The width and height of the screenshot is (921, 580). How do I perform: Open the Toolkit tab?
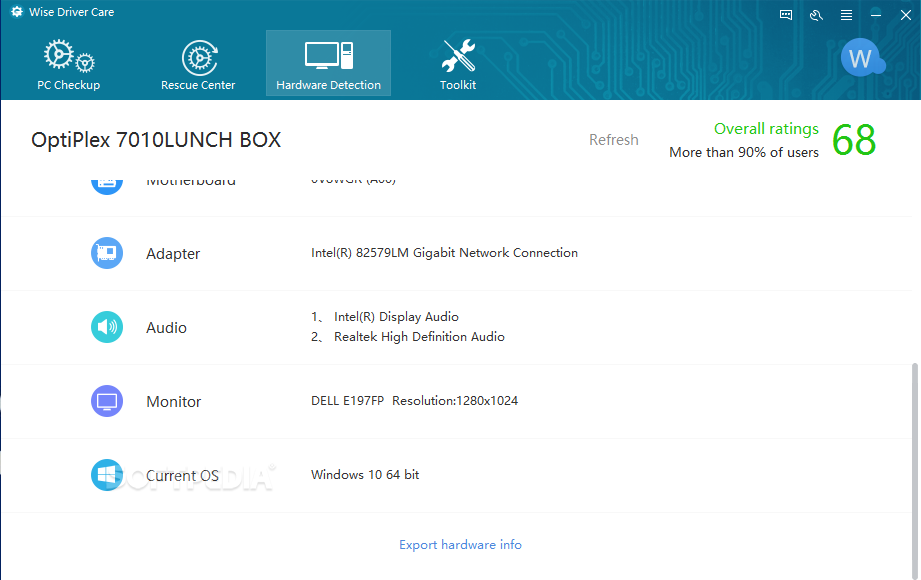[458, 64]
